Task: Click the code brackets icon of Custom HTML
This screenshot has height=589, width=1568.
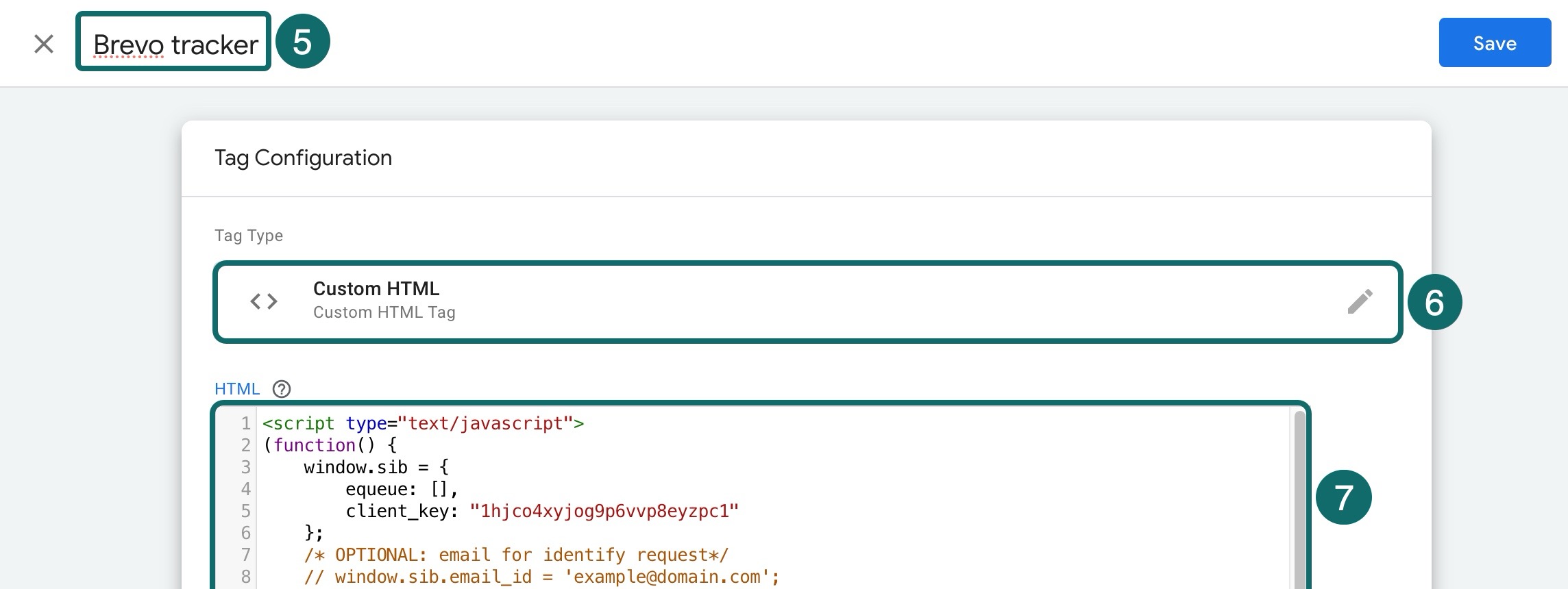Action: (264, 301)
